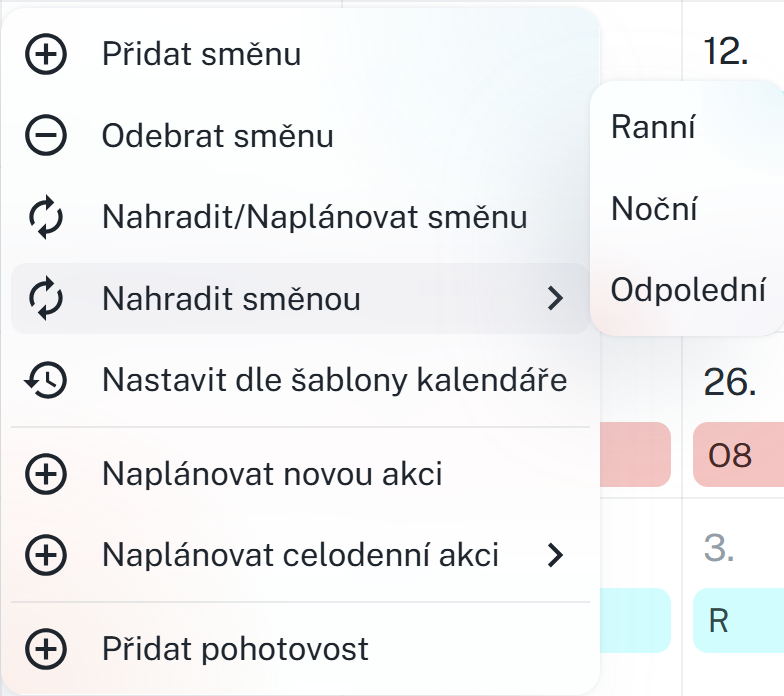Image resolution: width=784 pixels, height=696 pixels.
Task: Pick Odpolední shift from the submenu
Action: point(687,291)
